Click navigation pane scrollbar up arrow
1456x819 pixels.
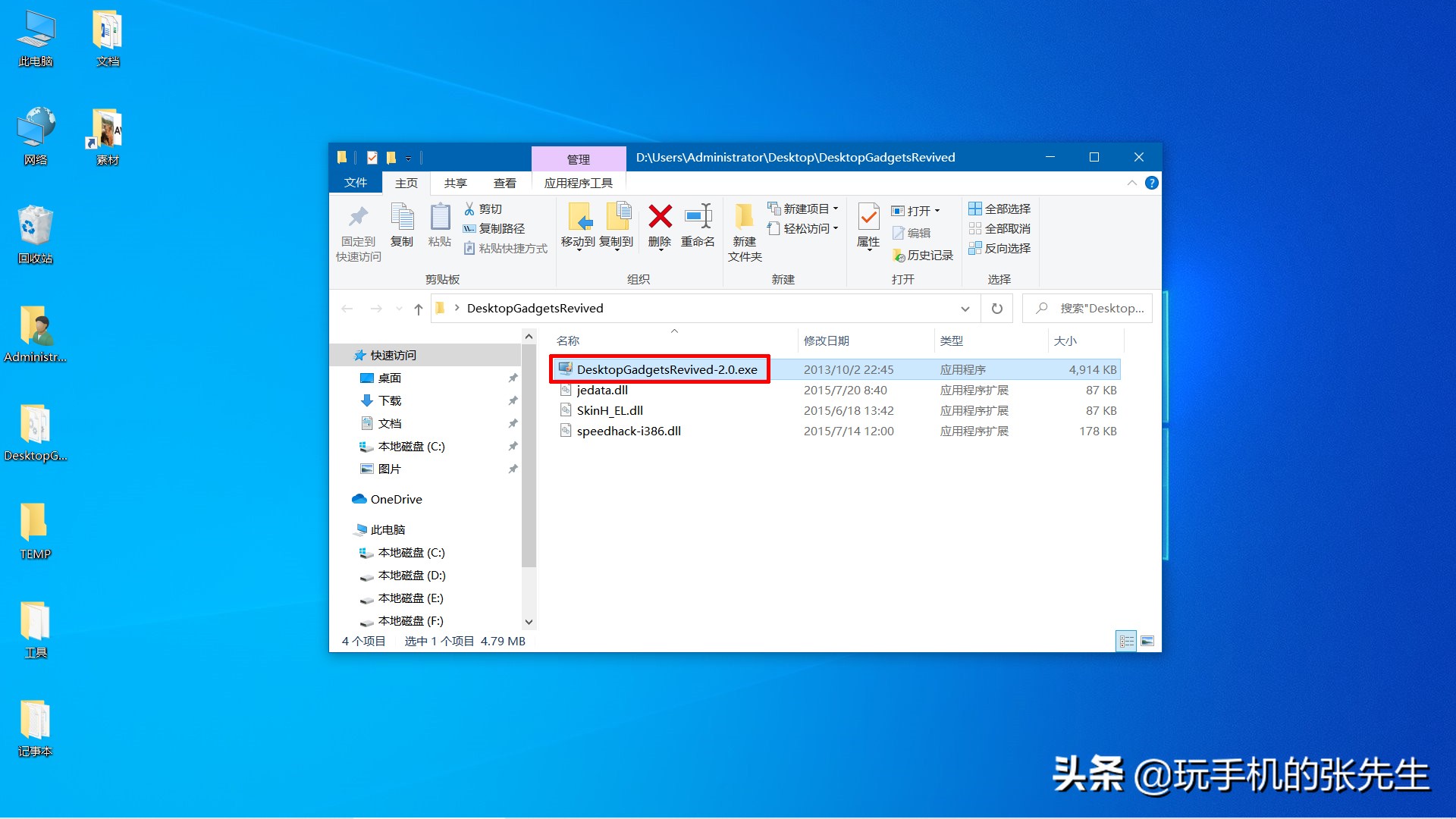529,335
